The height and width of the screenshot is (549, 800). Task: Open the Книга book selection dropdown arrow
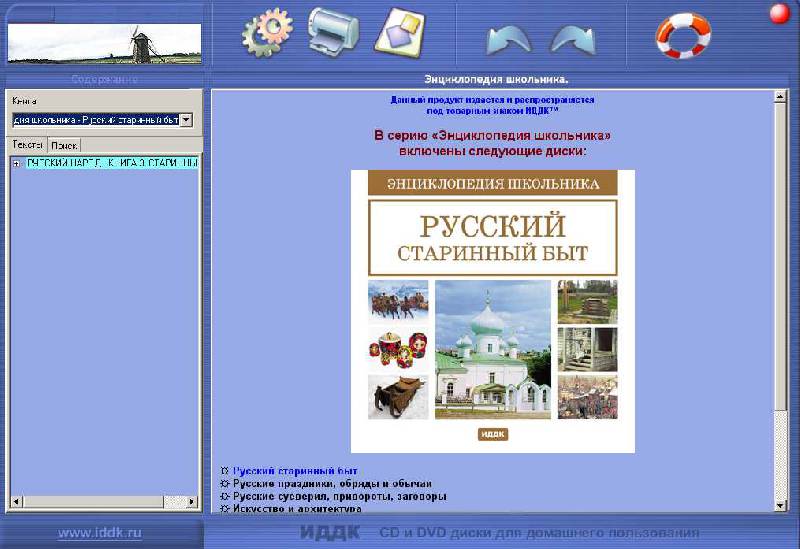(186, 119)
